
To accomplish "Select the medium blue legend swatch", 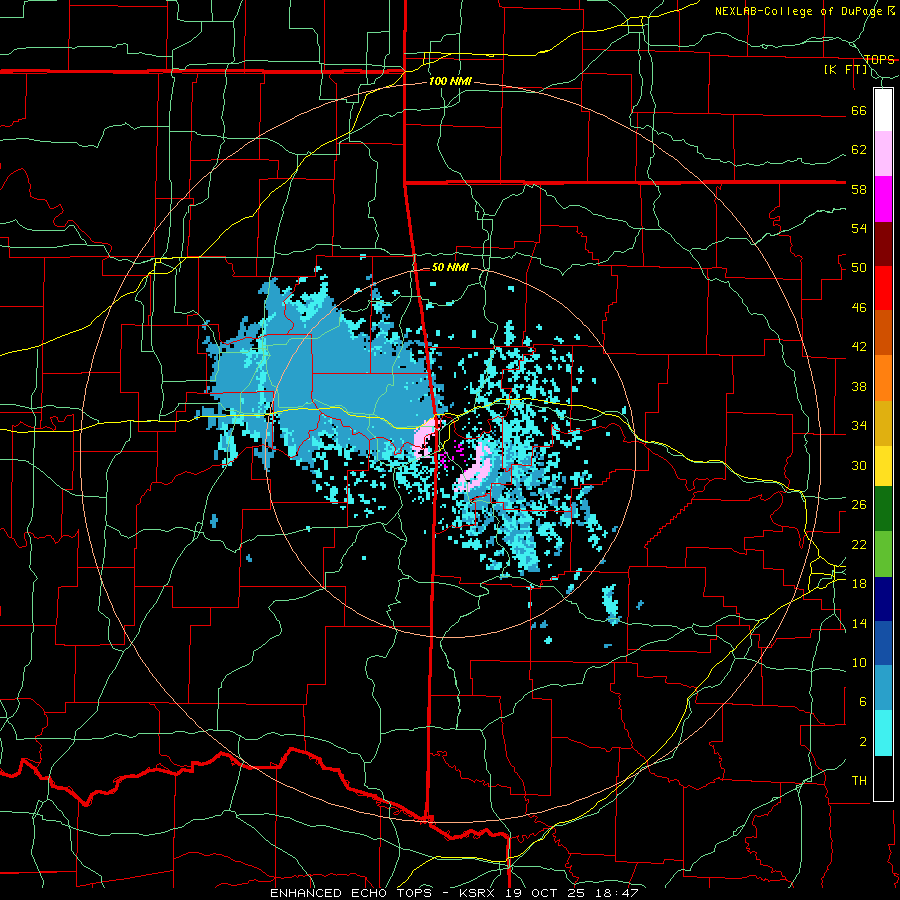I will [x=883, y=643].
